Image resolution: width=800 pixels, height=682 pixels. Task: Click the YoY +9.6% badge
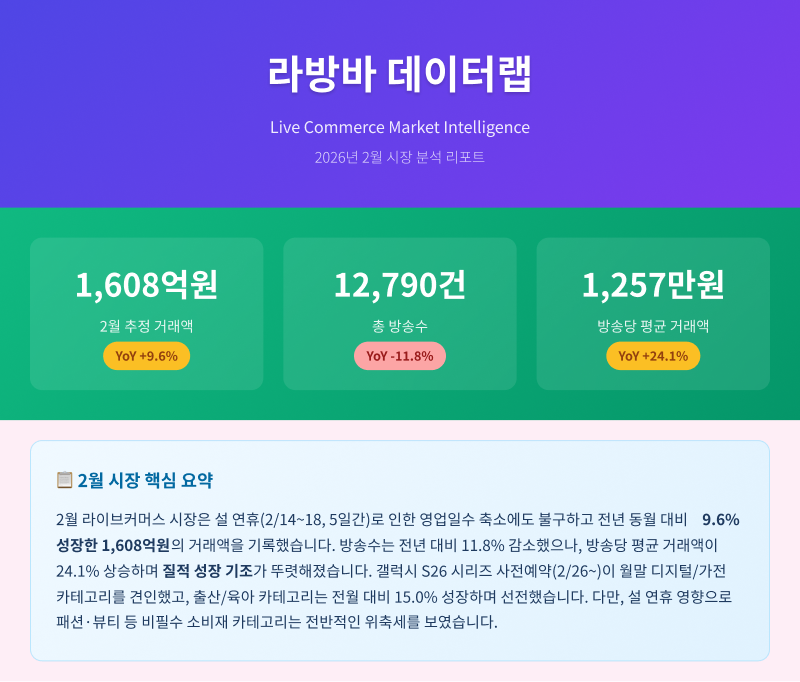[147, 356]
